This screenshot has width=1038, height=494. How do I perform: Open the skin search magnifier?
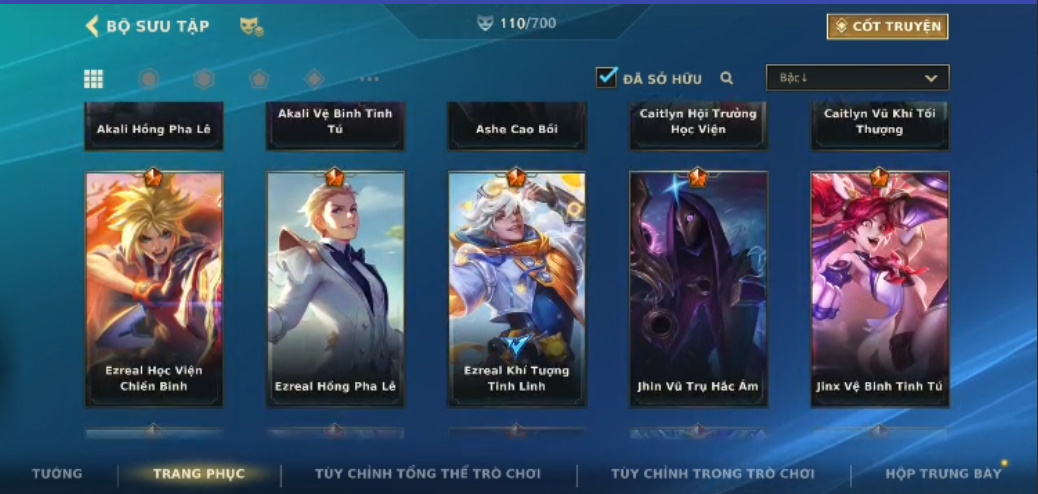coord(727,78)
